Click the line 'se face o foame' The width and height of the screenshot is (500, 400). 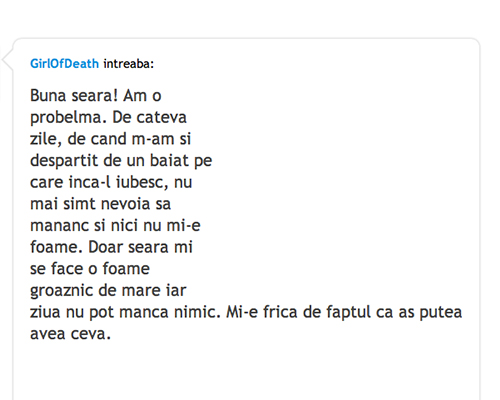[90, 269]
